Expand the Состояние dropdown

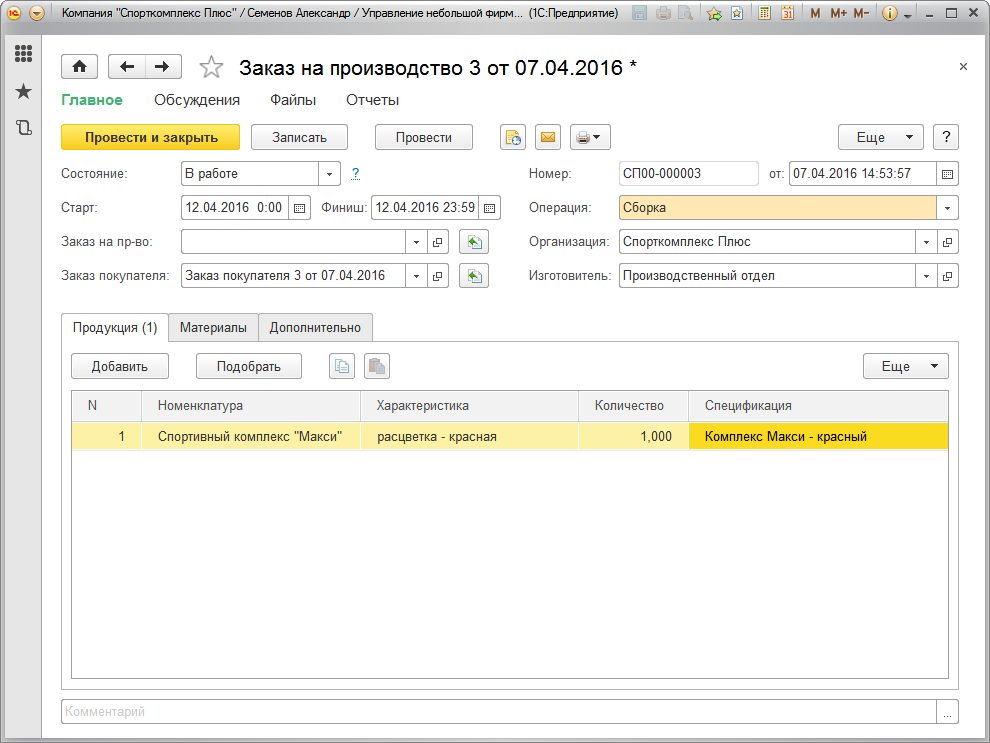tap(330, 173)
